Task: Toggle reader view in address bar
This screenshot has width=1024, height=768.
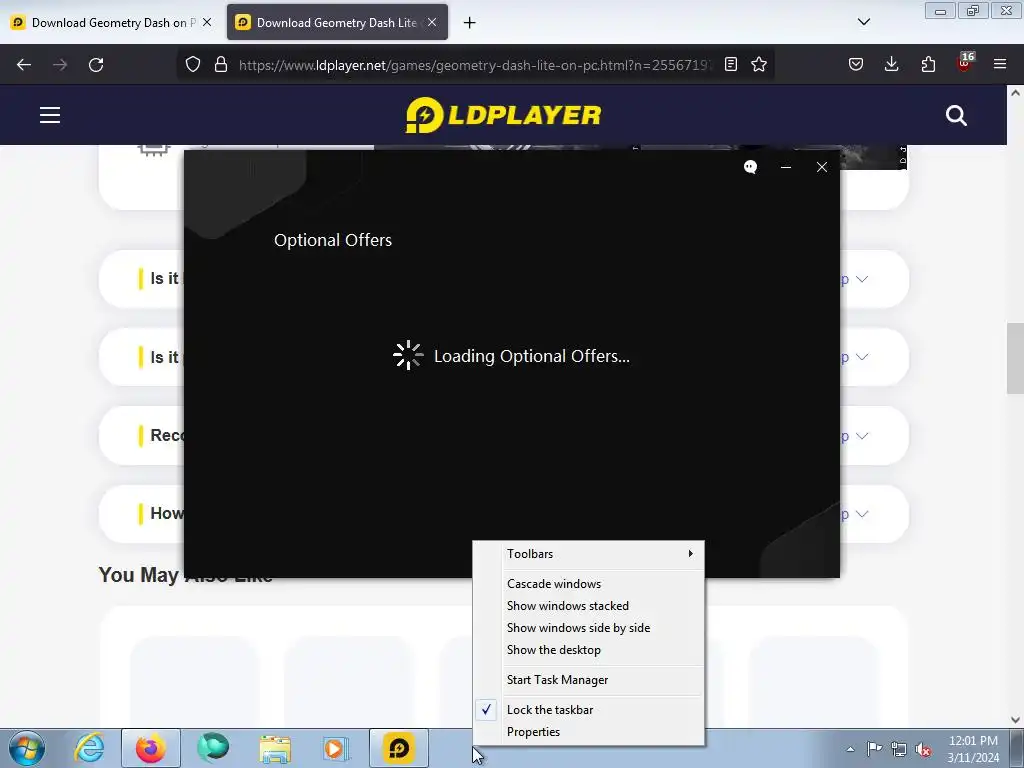Action: 731,64
